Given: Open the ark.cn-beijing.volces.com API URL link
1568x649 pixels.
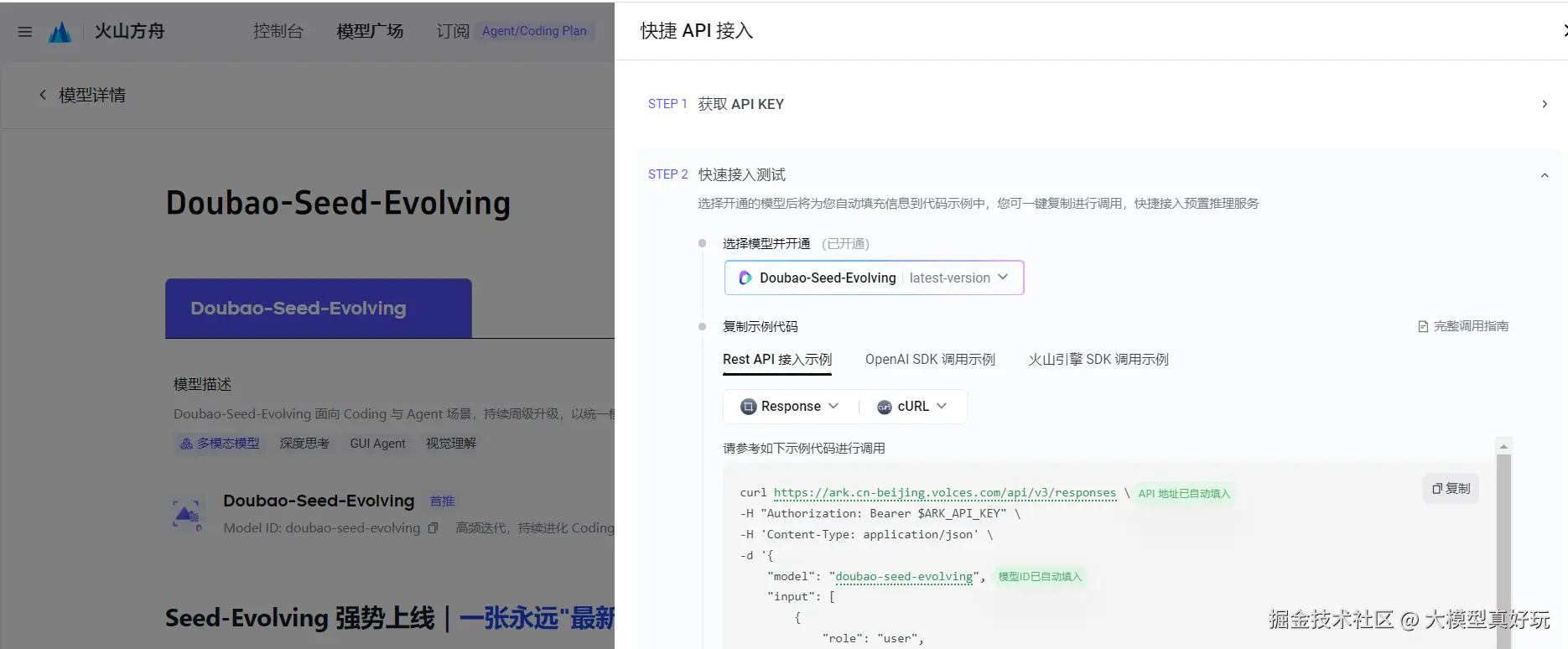Looking at the screenshot, I should [x=945, y=493].
